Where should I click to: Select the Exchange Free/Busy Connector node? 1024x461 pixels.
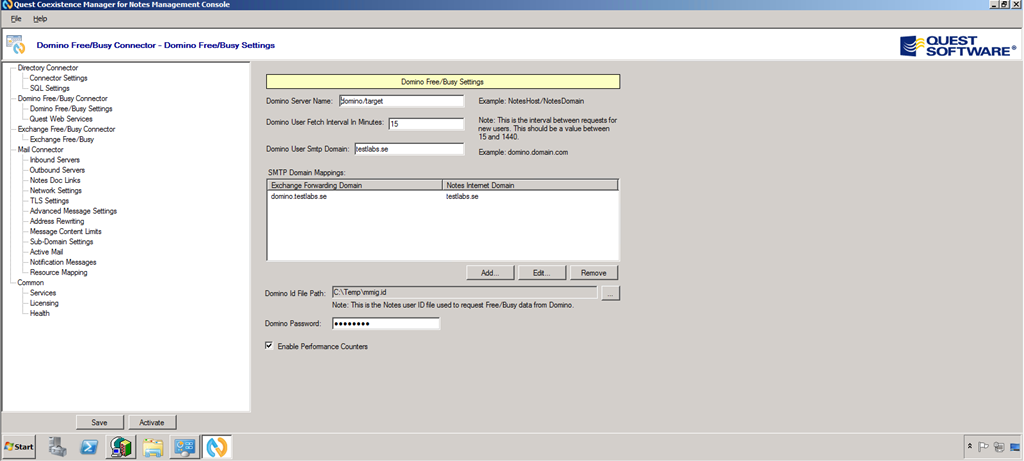pyautogui.click(x=66, y=129)
